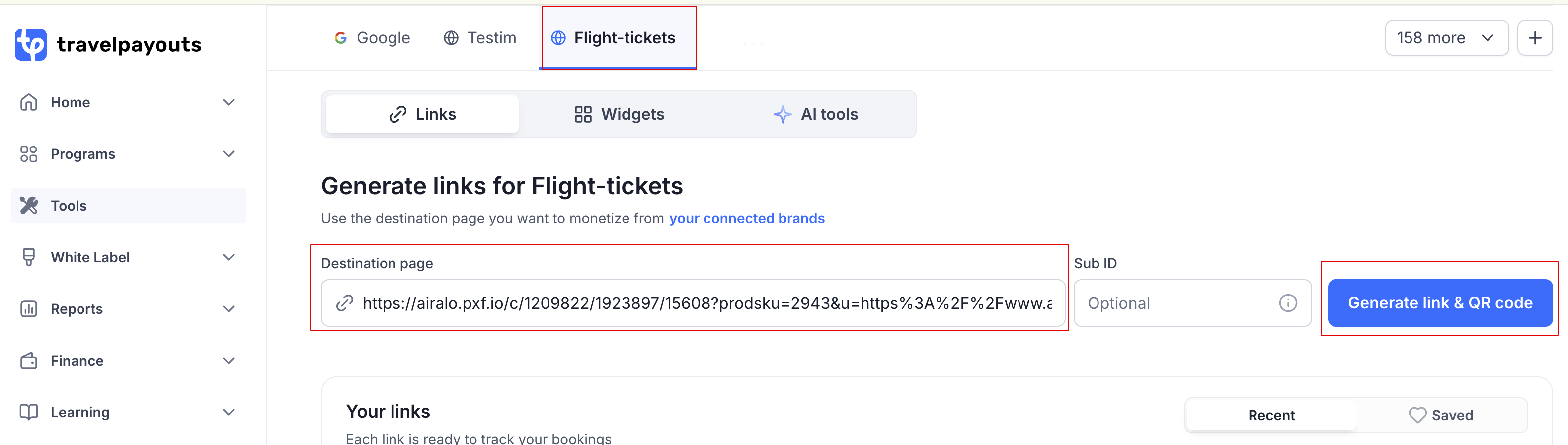
Task: Switch to the Recent links view
Action: pos(1271,415)
